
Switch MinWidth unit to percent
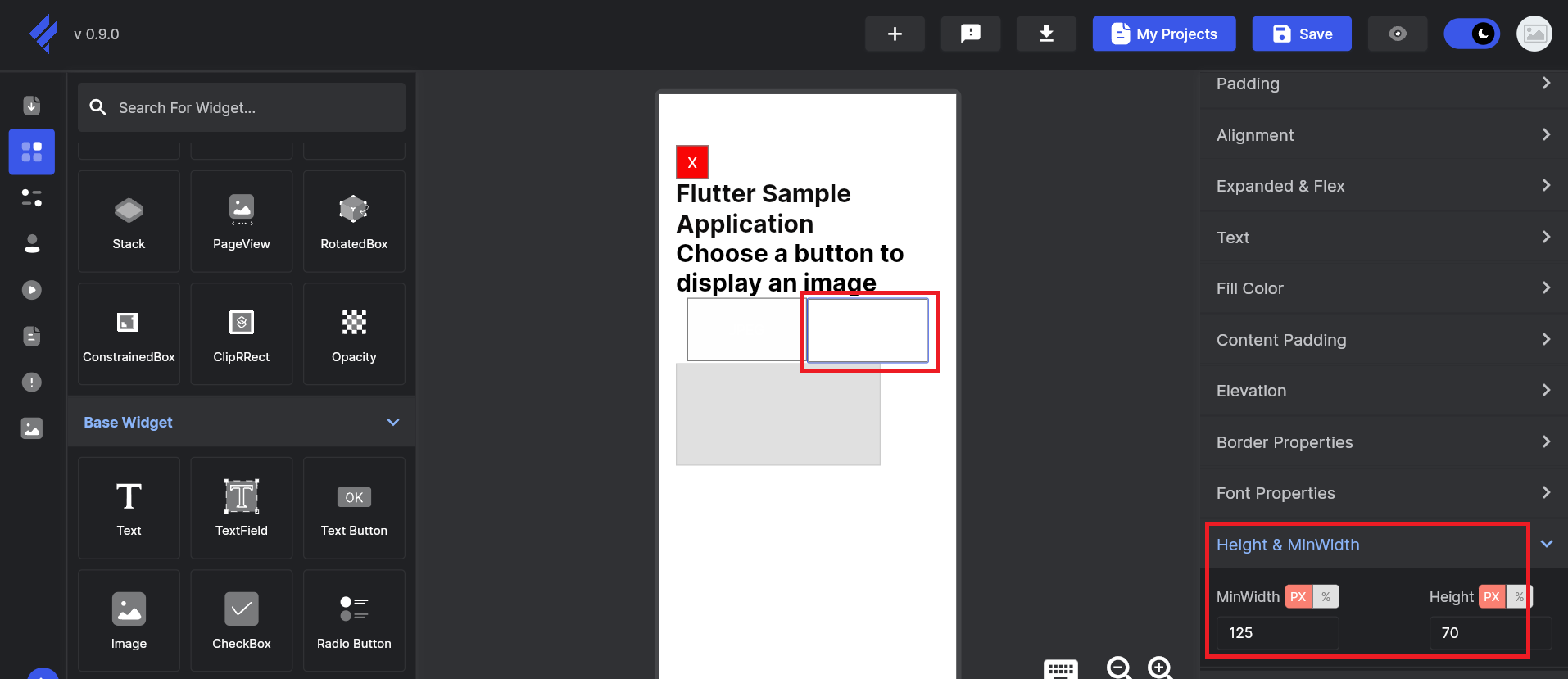pos(1326,596)
